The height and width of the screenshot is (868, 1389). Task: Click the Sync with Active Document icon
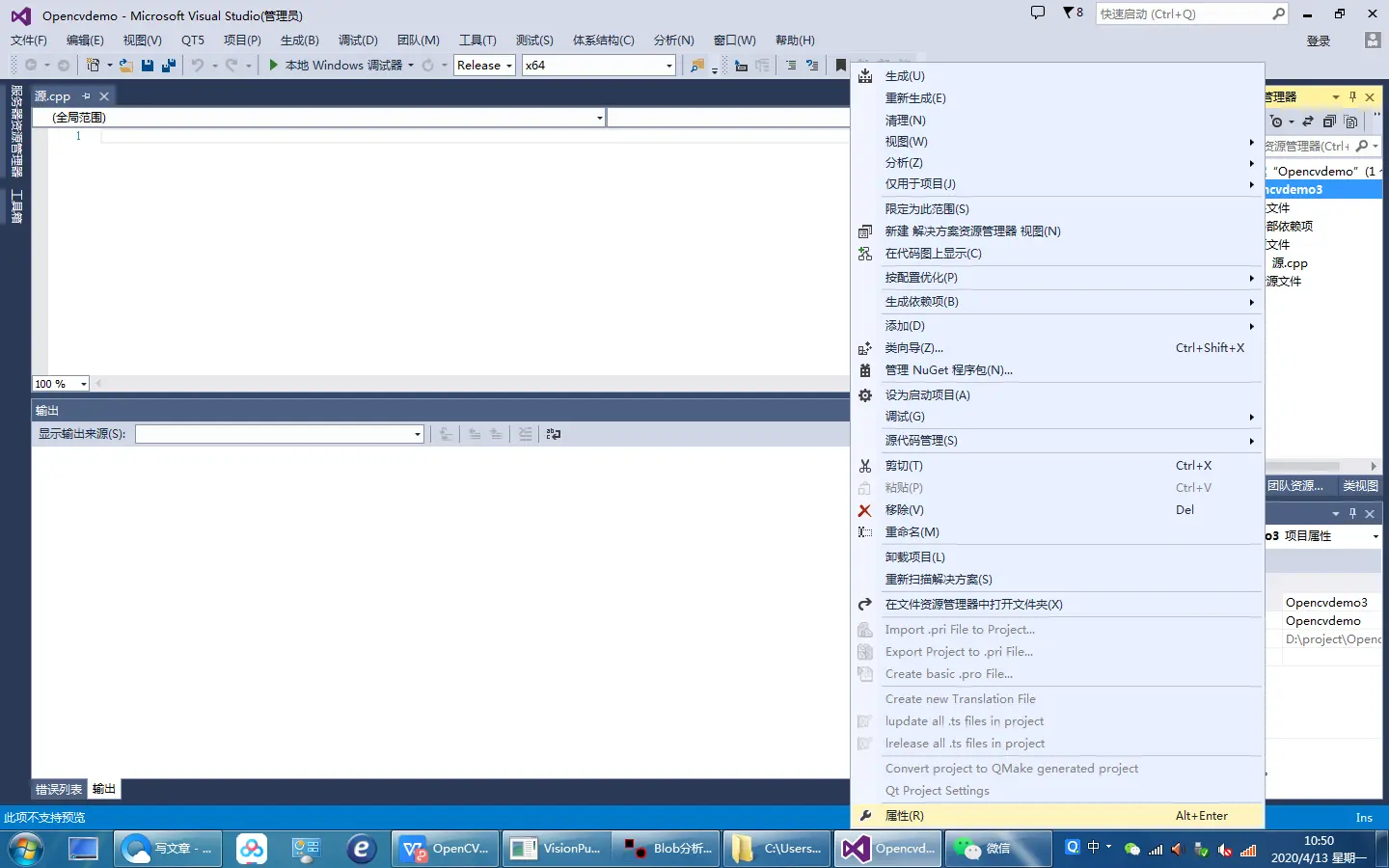click(x=1308, y=122)
